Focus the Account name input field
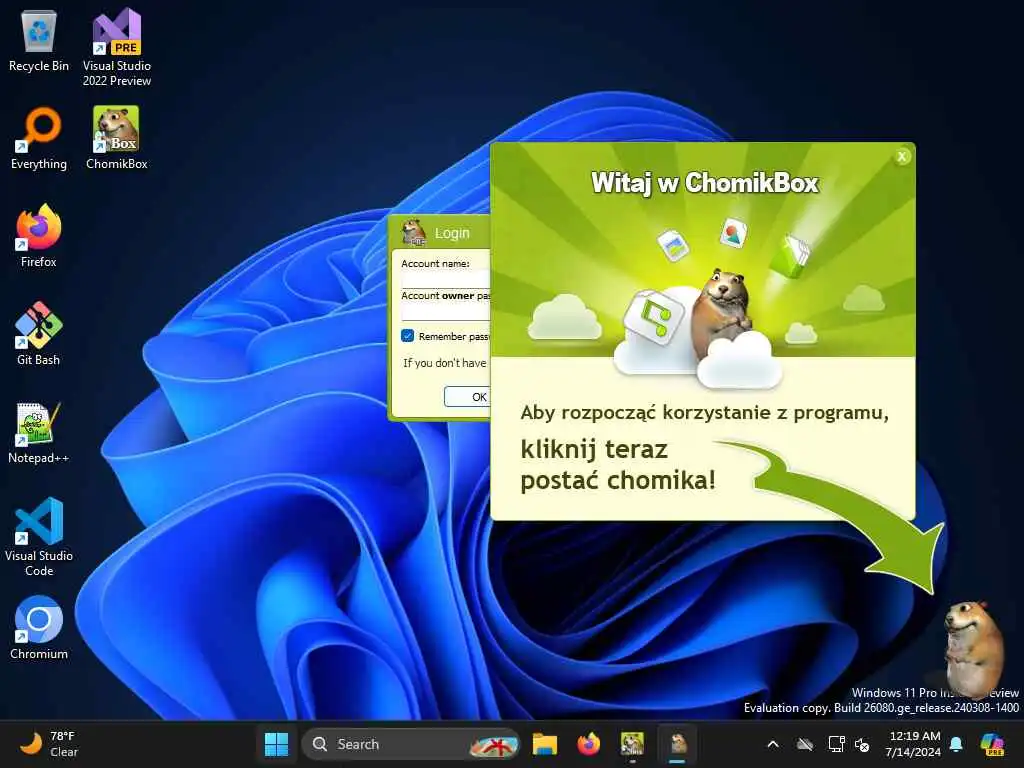Screen dimensions: 1024x768 click(445, 280)
